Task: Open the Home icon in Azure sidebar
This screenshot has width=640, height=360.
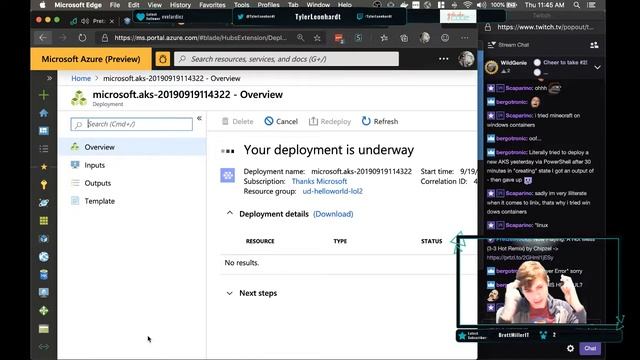Action: coord(44,113)
